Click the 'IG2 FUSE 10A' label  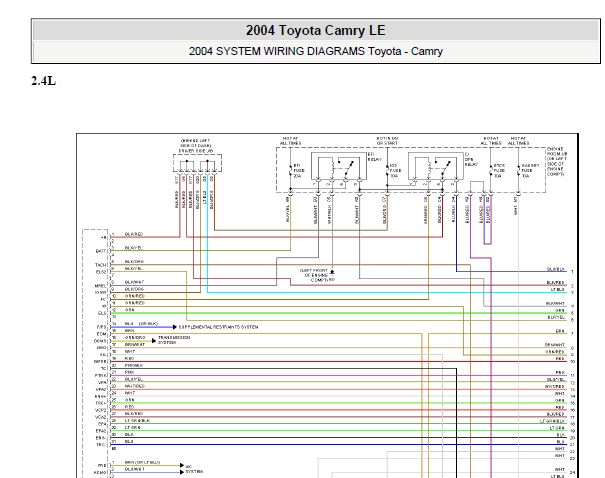[395, 171]
